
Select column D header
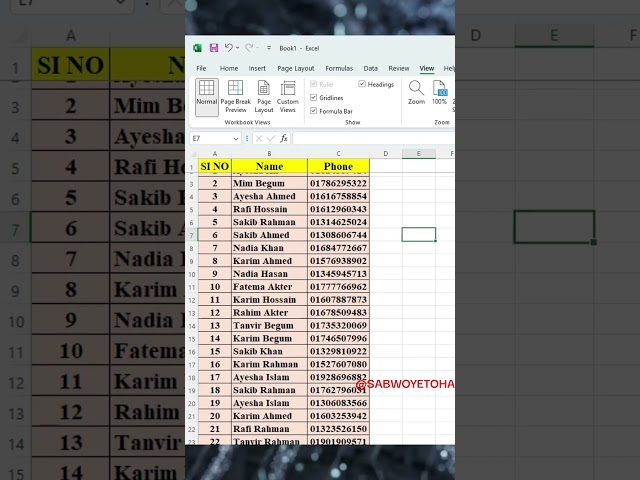coord(386,154)
